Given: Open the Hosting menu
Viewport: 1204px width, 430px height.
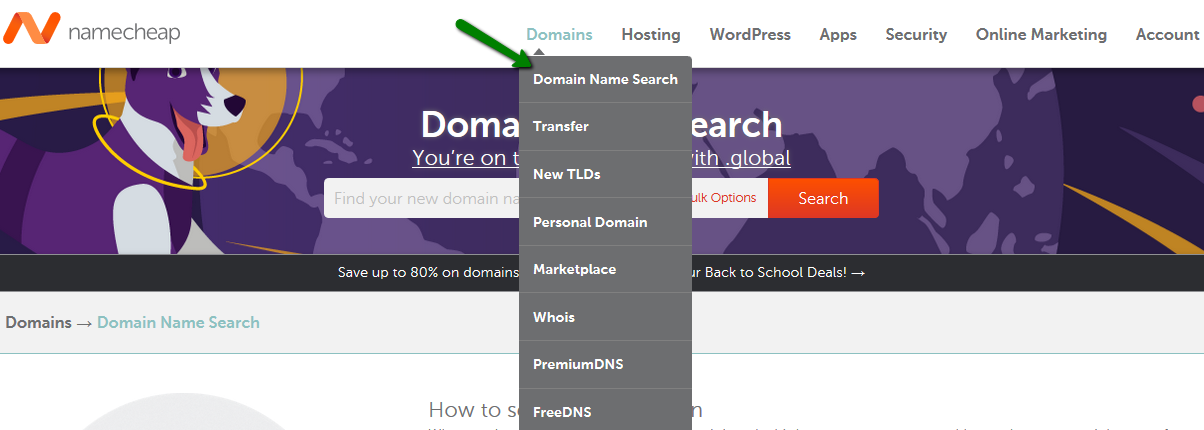Looking at the screenshot, I should [651, 34].
